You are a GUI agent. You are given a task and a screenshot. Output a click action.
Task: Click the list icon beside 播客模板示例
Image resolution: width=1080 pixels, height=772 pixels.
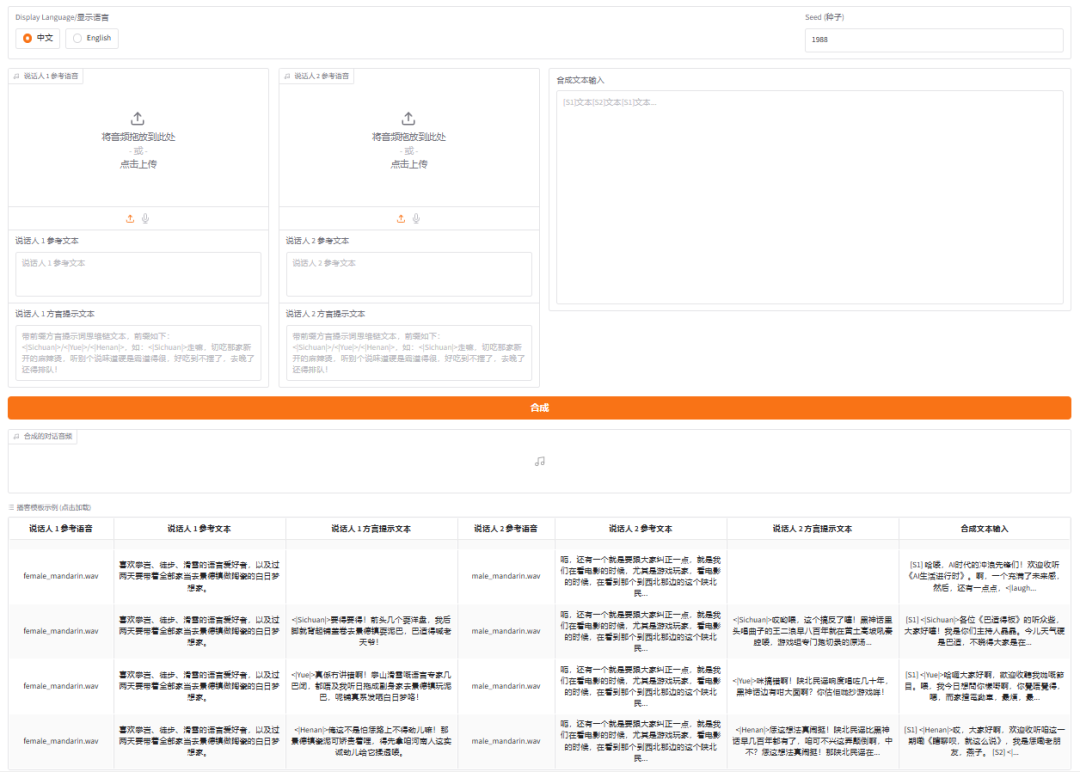coord(12,508)
